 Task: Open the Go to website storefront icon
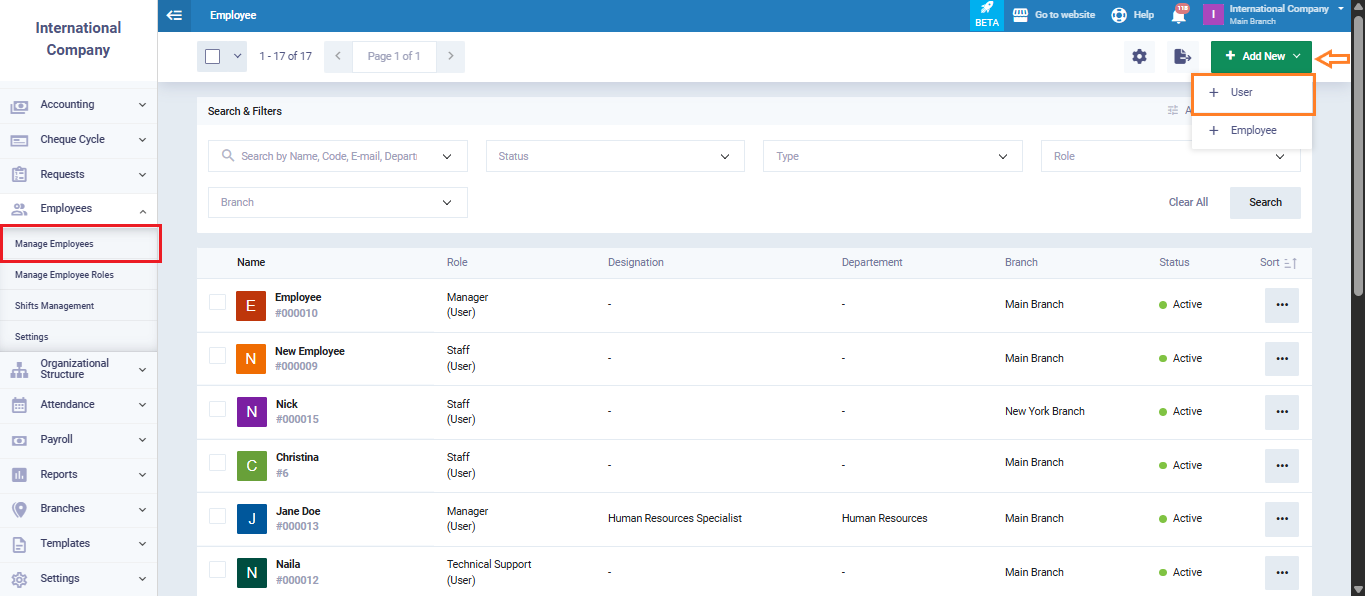click(1020, 15)
